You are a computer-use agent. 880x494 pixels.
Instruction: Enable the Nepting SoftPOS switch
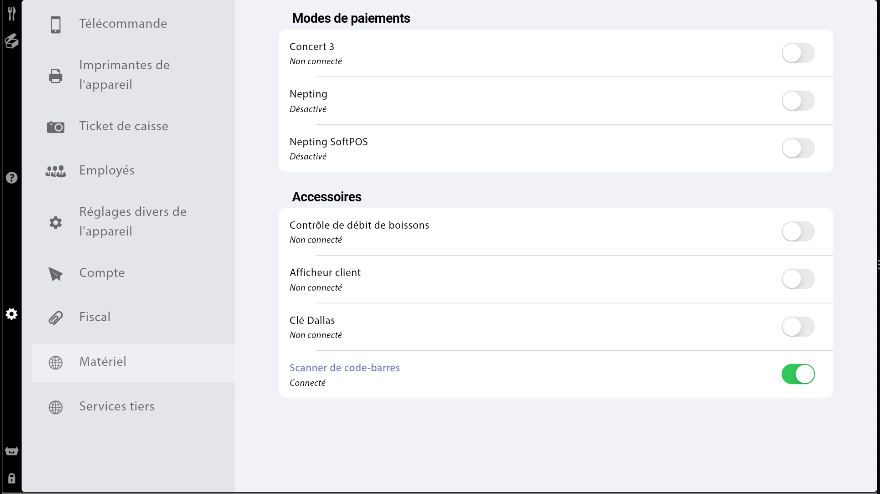pos(798,148)
